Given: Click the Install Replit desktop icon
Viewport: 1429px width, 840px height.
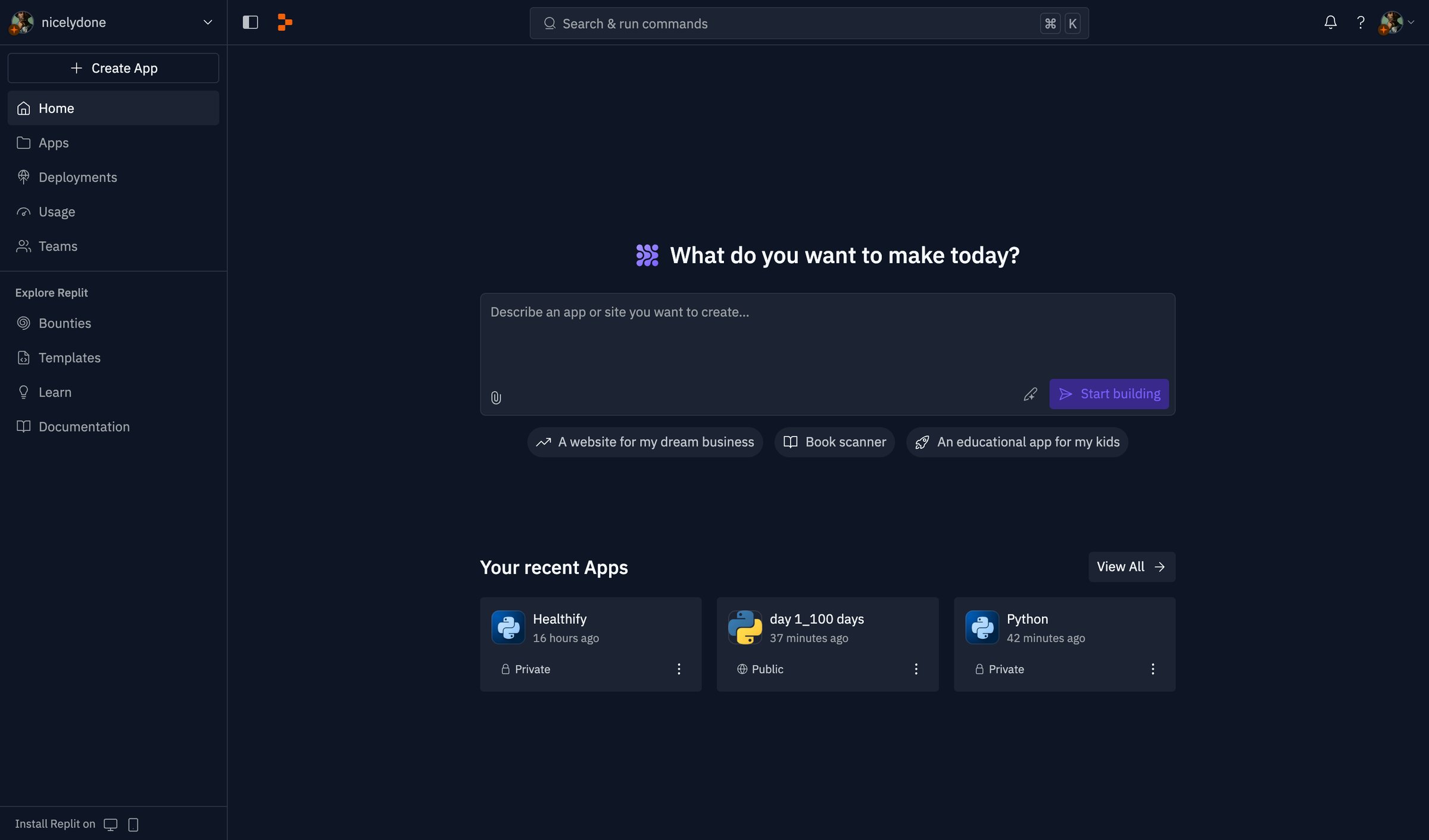Looking at the screenshot, I should pyautogui.click(x=111, y=825).
